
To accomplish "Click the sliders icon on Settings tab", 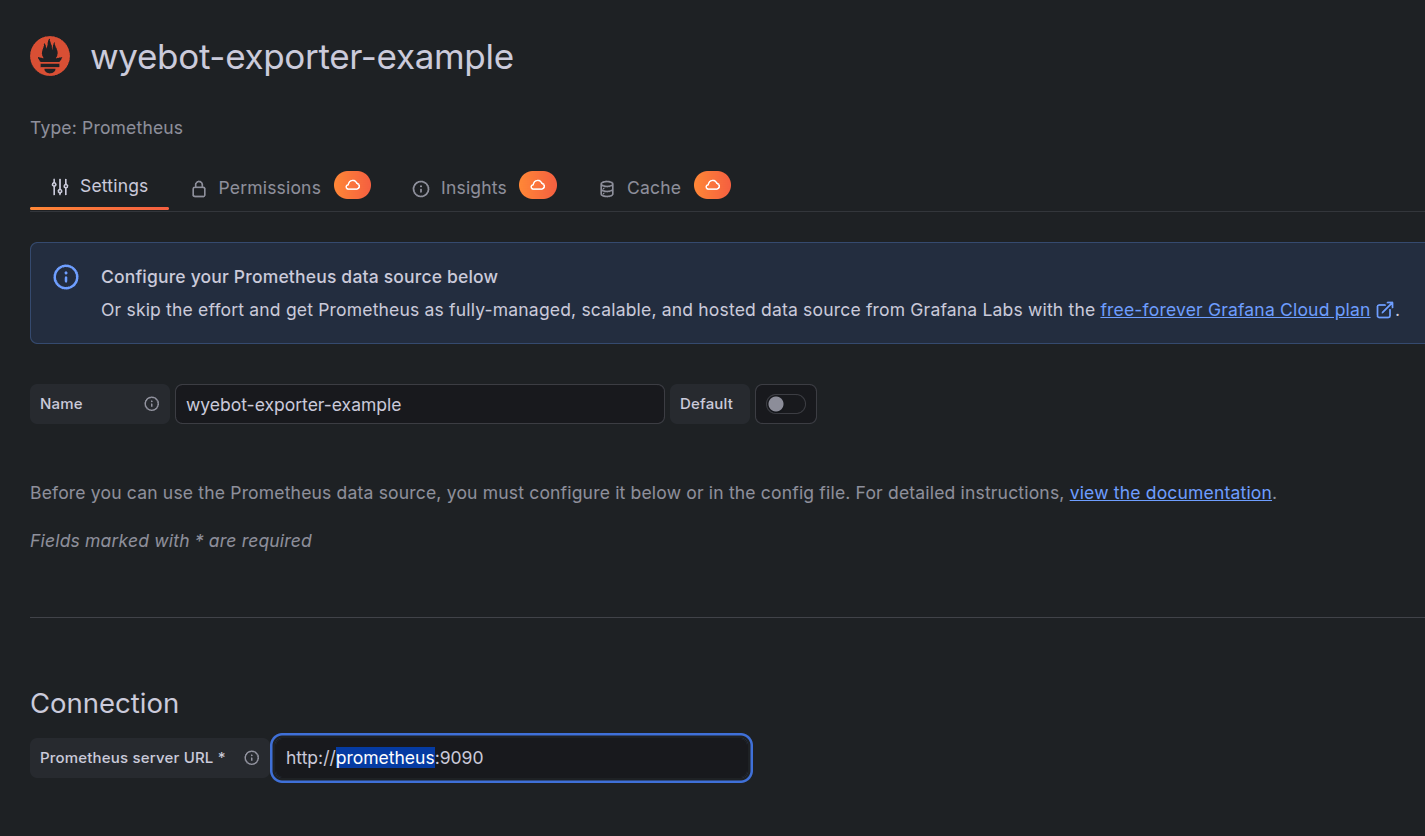I will [x=60, y=187].
